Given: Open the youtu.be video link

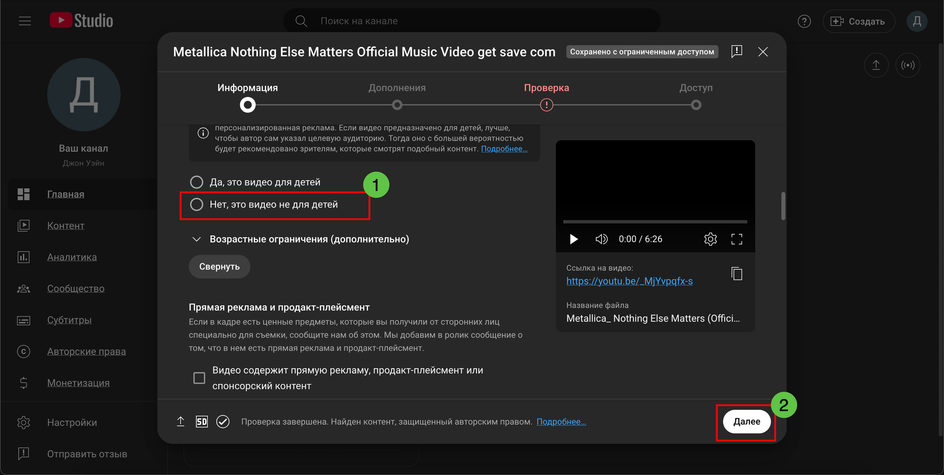Looking at the screenshot, I should coord(629,281).
